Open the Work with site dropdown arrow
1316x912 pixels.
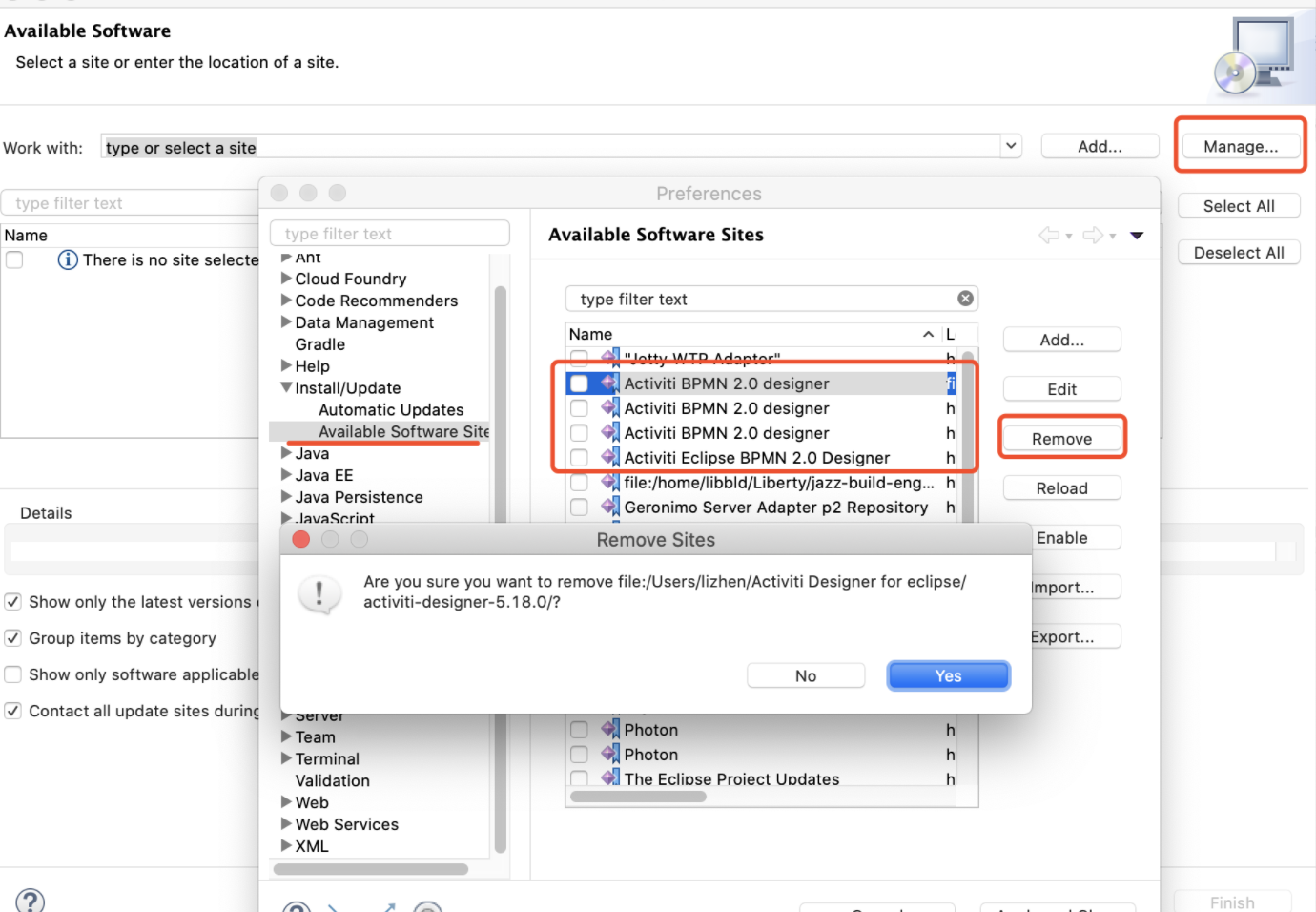(x=1011, y=146)
